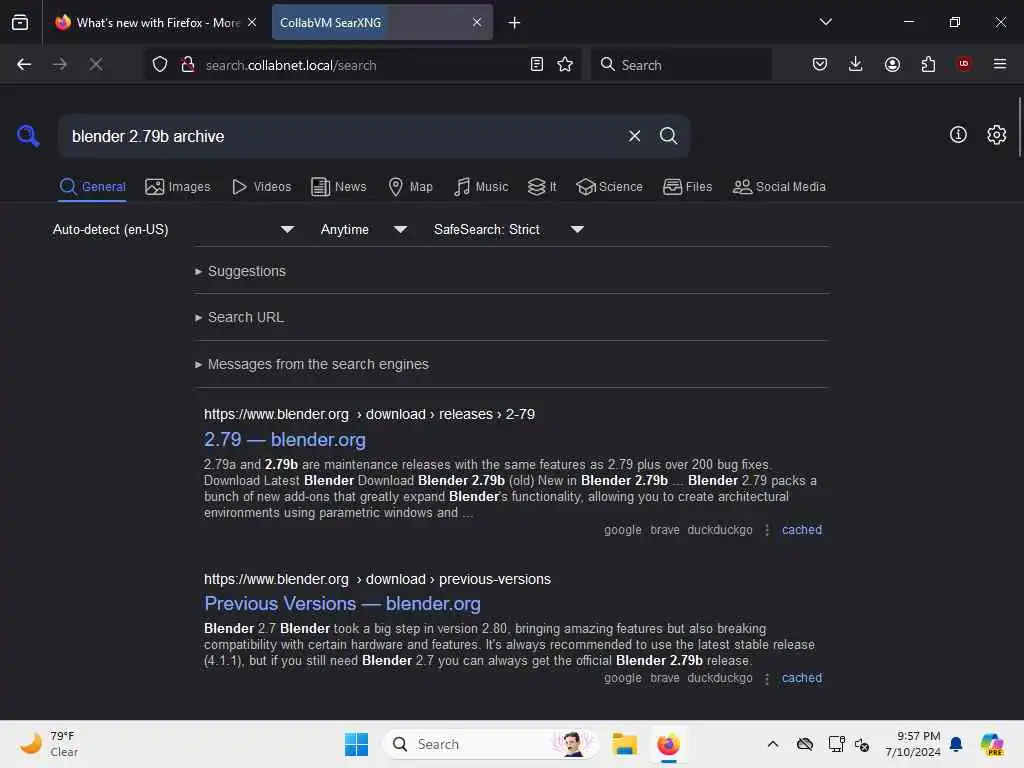Image resolution: width=1024 pixels, height=768 pixels.
Task: Expand the Suggestions section
Action: pos(240,271)
